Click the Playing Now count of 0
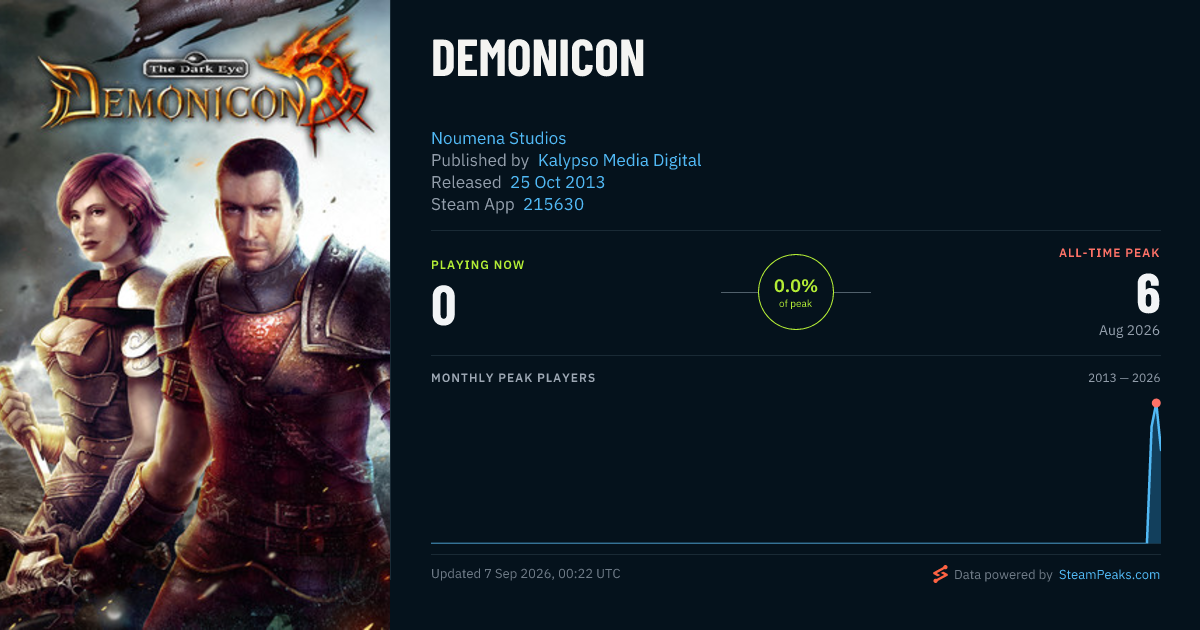 point(443,306)
